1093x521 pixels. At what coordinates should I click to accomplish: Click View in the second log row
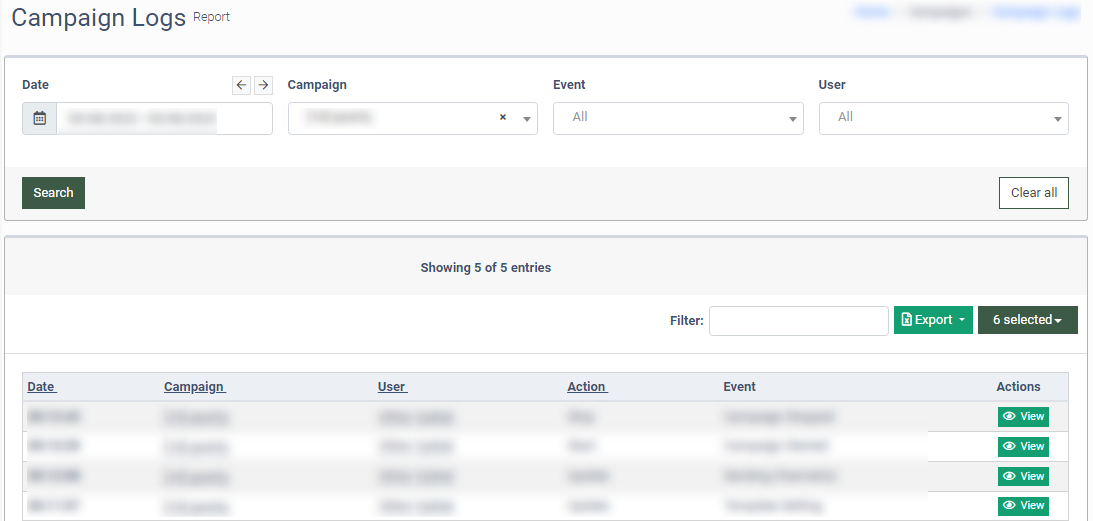(1023, 446)
